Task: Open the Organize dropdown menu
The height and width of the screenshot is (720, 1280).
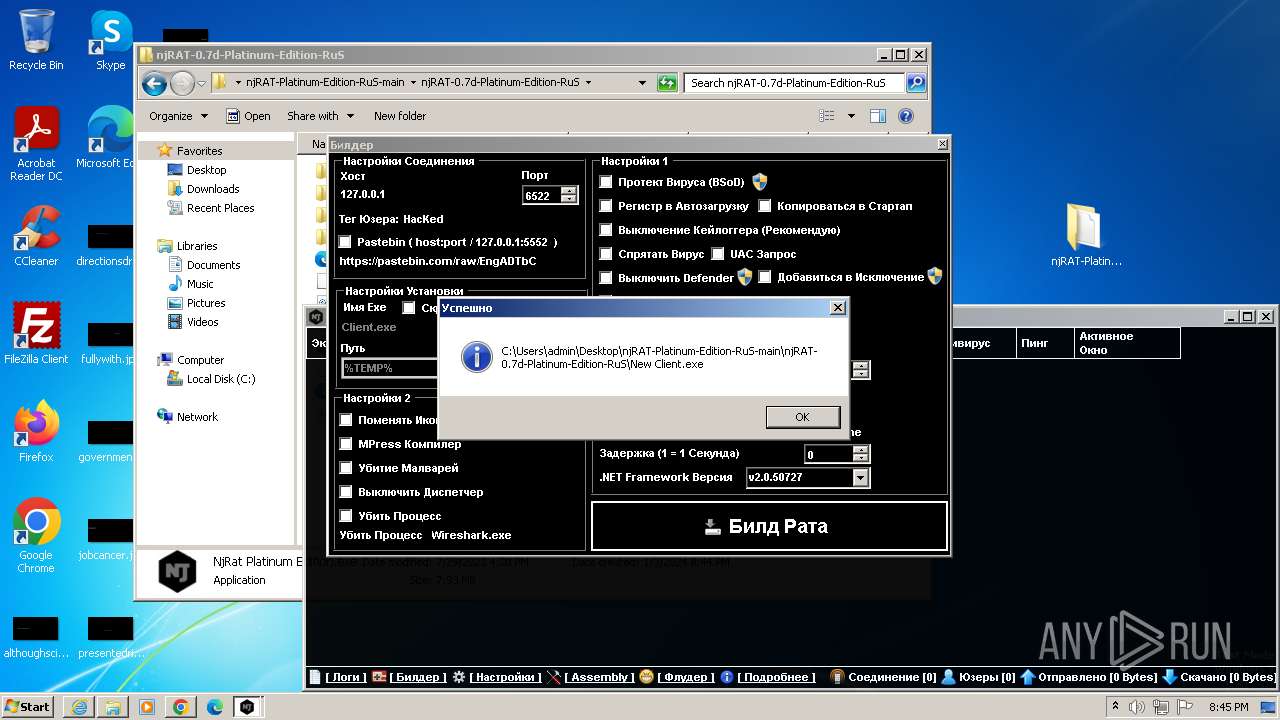Action: [x=178, y=116]
